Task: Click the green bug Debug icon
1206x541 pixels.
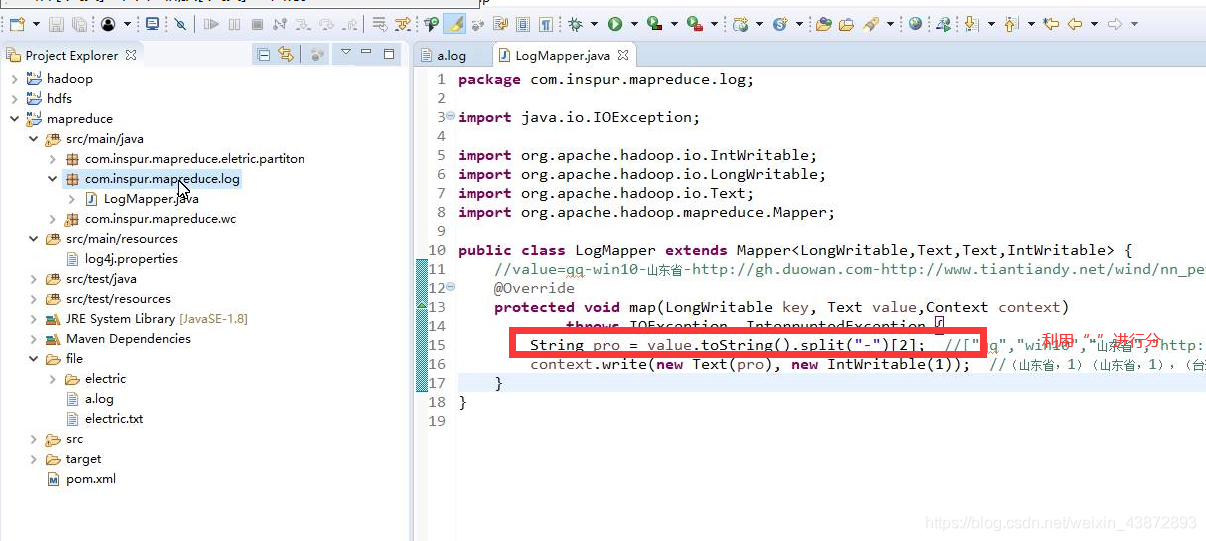Action: point(575,24)
